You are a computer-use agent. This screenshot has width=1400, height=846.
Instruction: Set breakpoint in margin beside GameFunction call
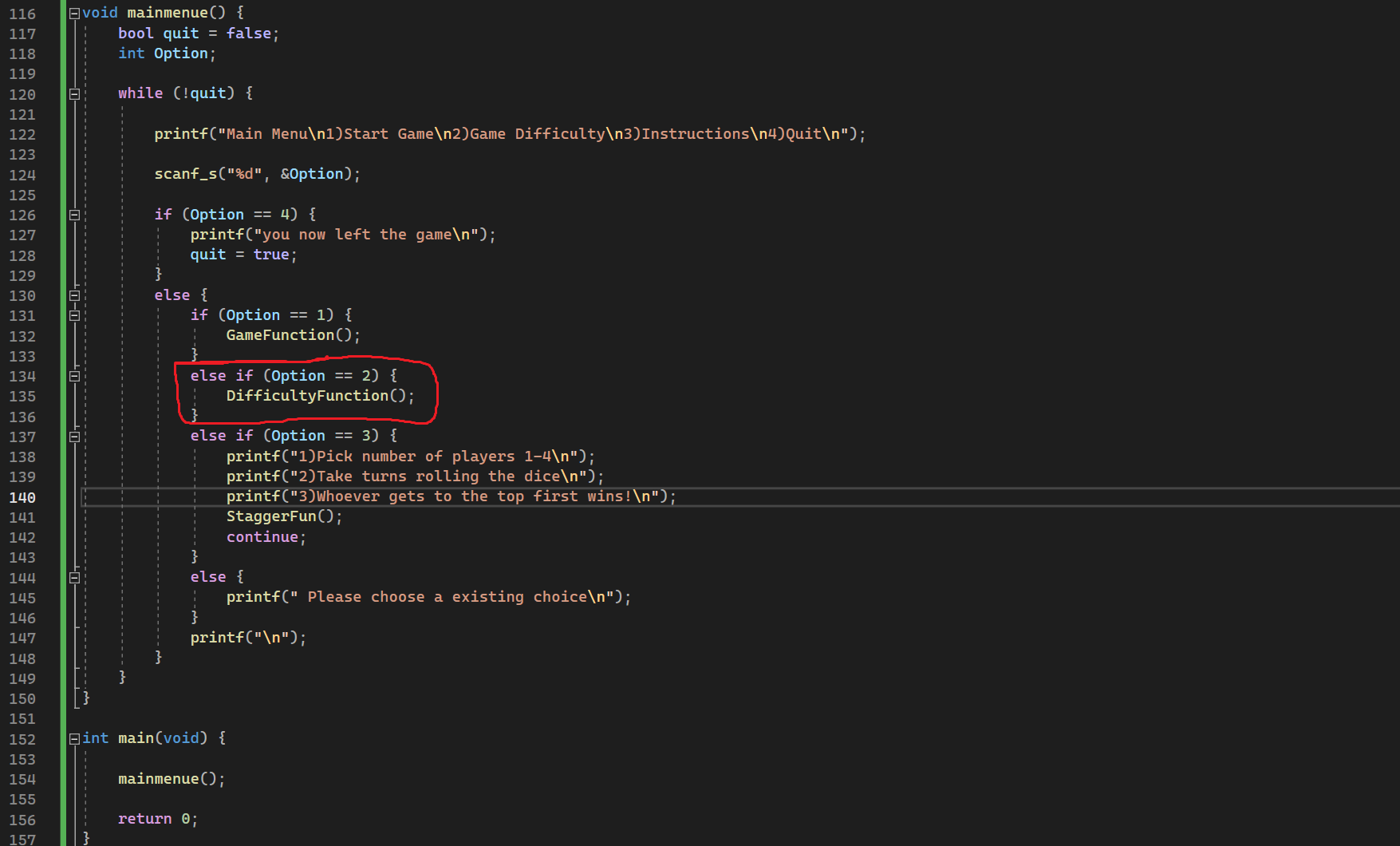(x=49, y=335)
